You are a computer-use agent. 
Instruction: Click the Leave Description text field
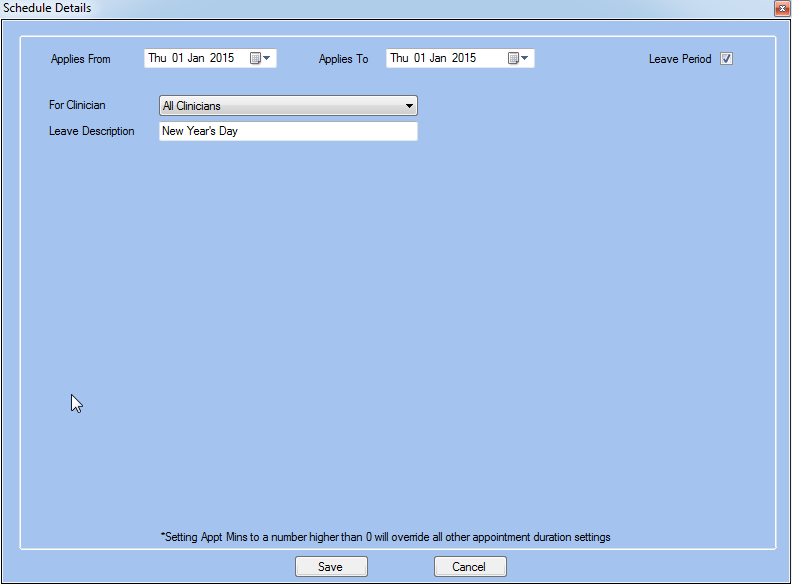[x=288, y=132]
